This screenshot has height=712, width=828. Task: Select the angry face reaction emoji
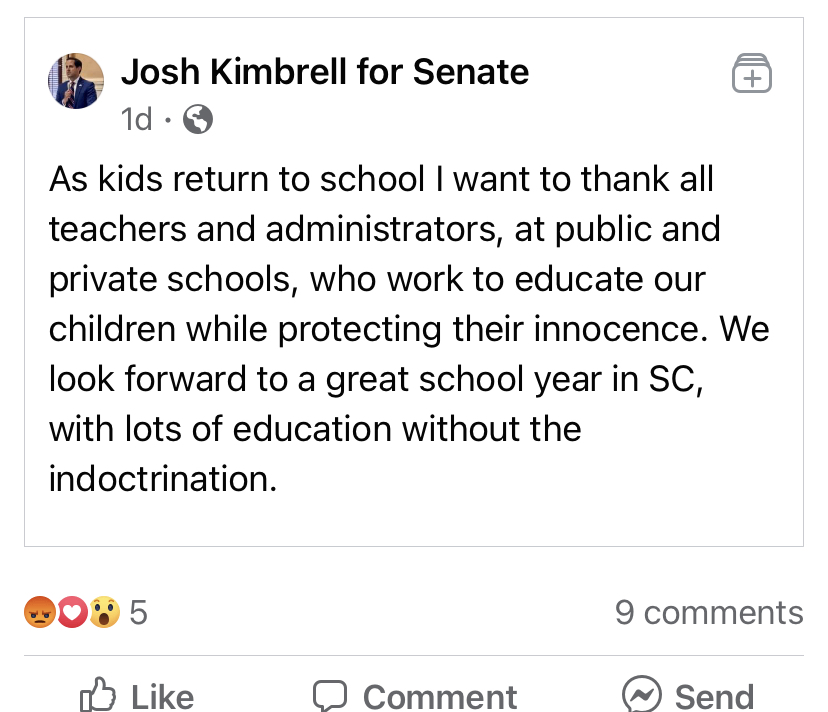coord(38,612)
